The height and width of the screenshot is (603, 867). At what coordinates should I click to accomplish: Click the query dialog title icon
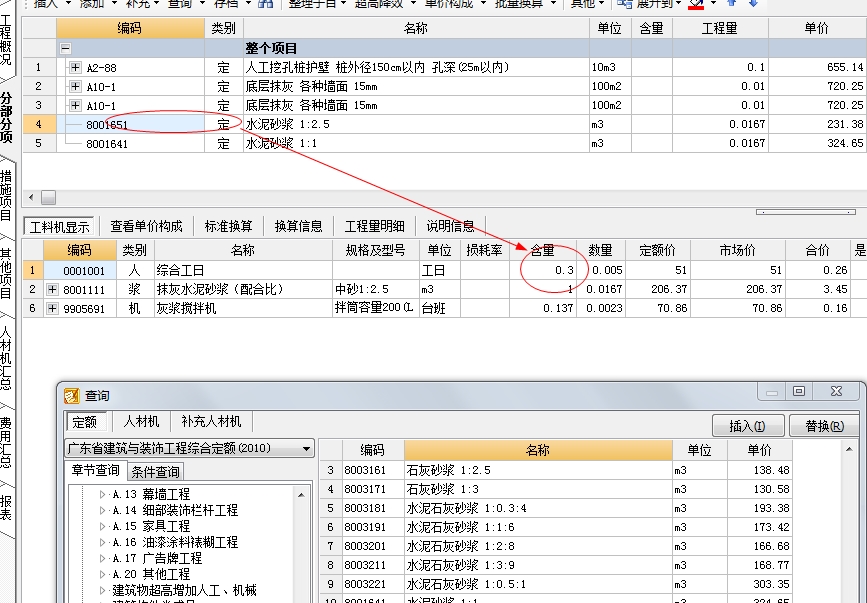(72, 396)
